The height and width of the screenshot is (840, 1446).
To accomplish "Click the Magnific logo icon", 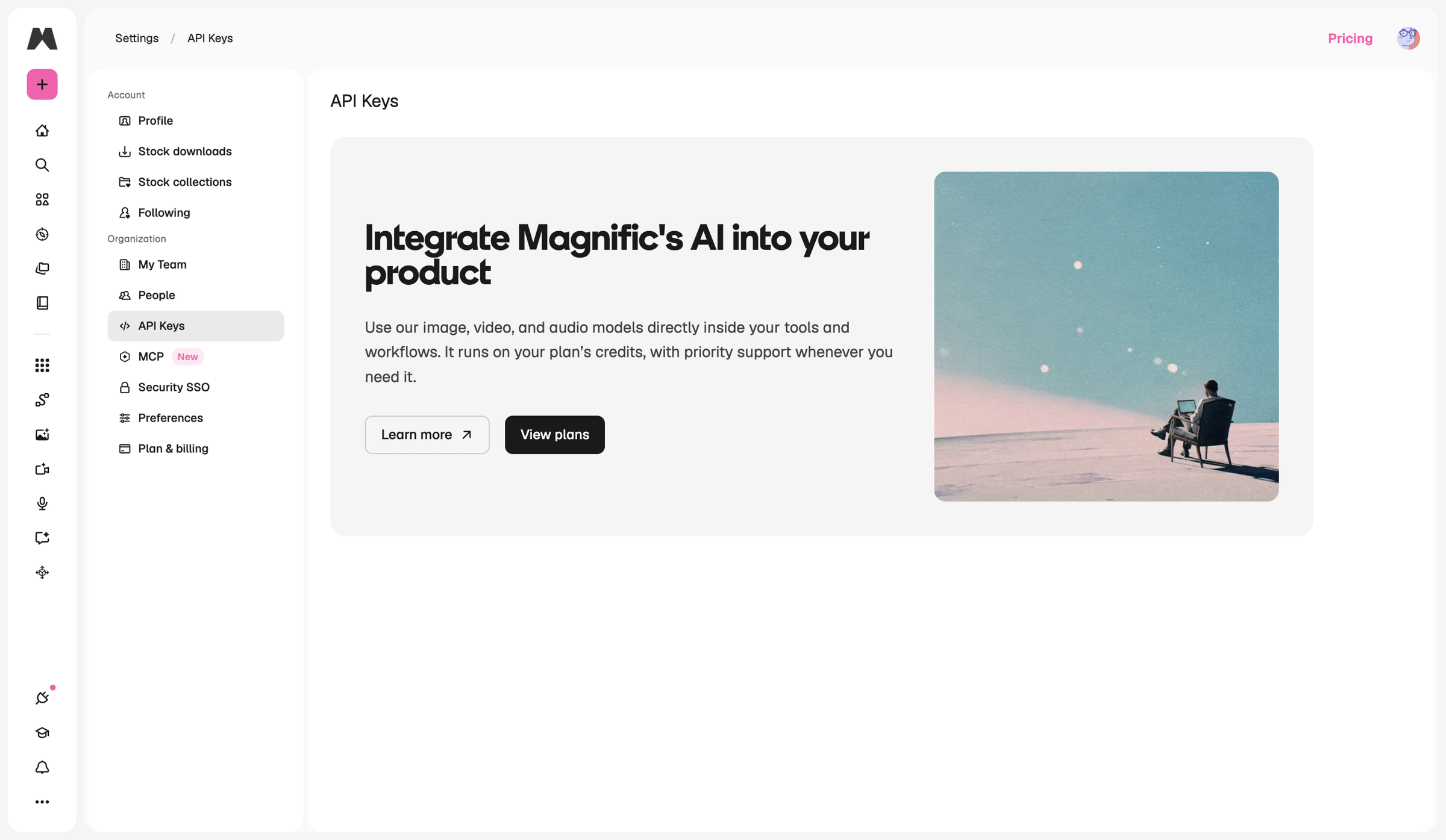I will click(x=42, y=39).
